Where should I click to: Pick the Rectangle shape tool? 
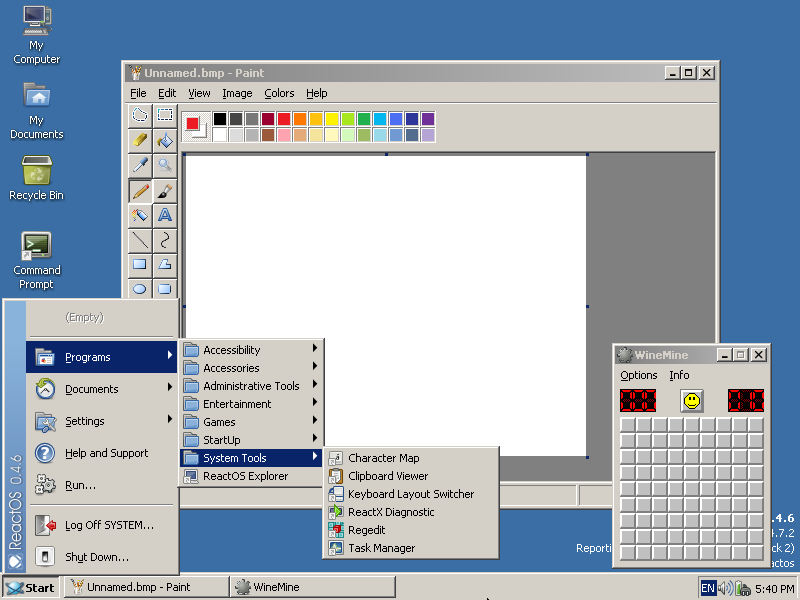[x=140, y=265]
